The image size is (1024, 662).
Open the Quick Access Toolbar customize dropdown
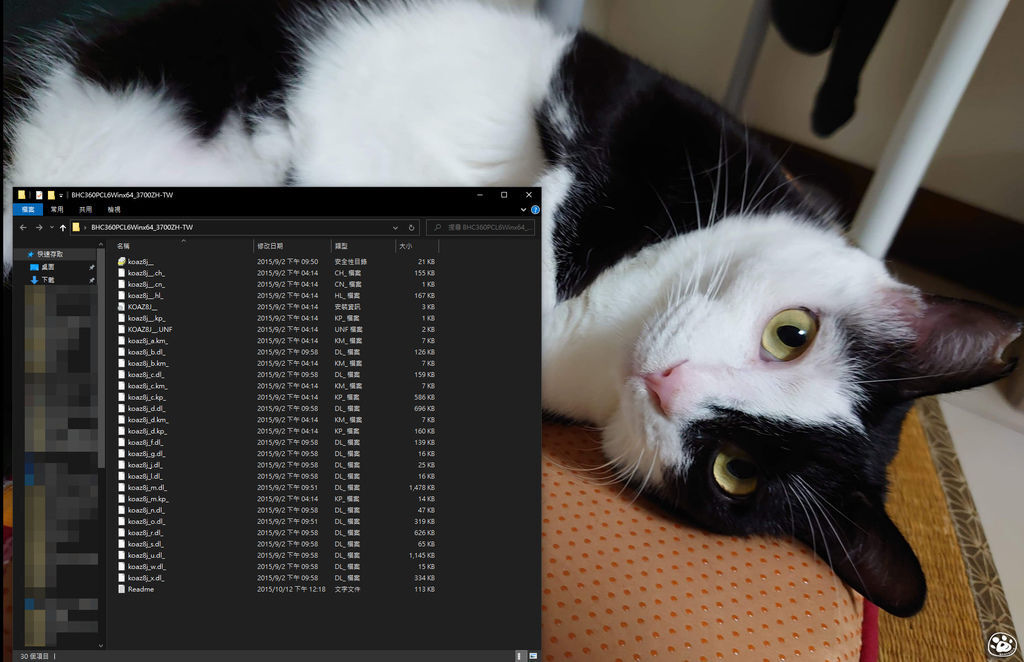pyautogui.click(x=61, y=195)
